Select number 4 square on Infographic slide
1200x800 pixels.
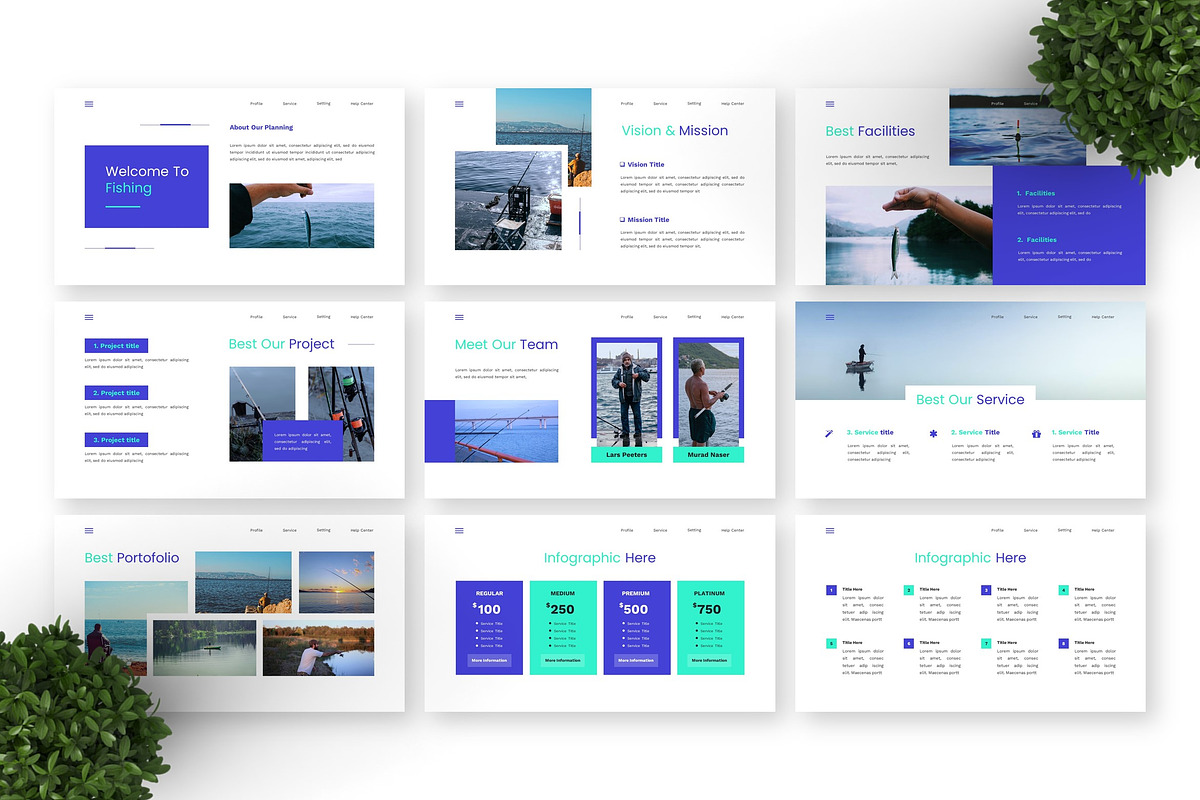point(1064,590)
